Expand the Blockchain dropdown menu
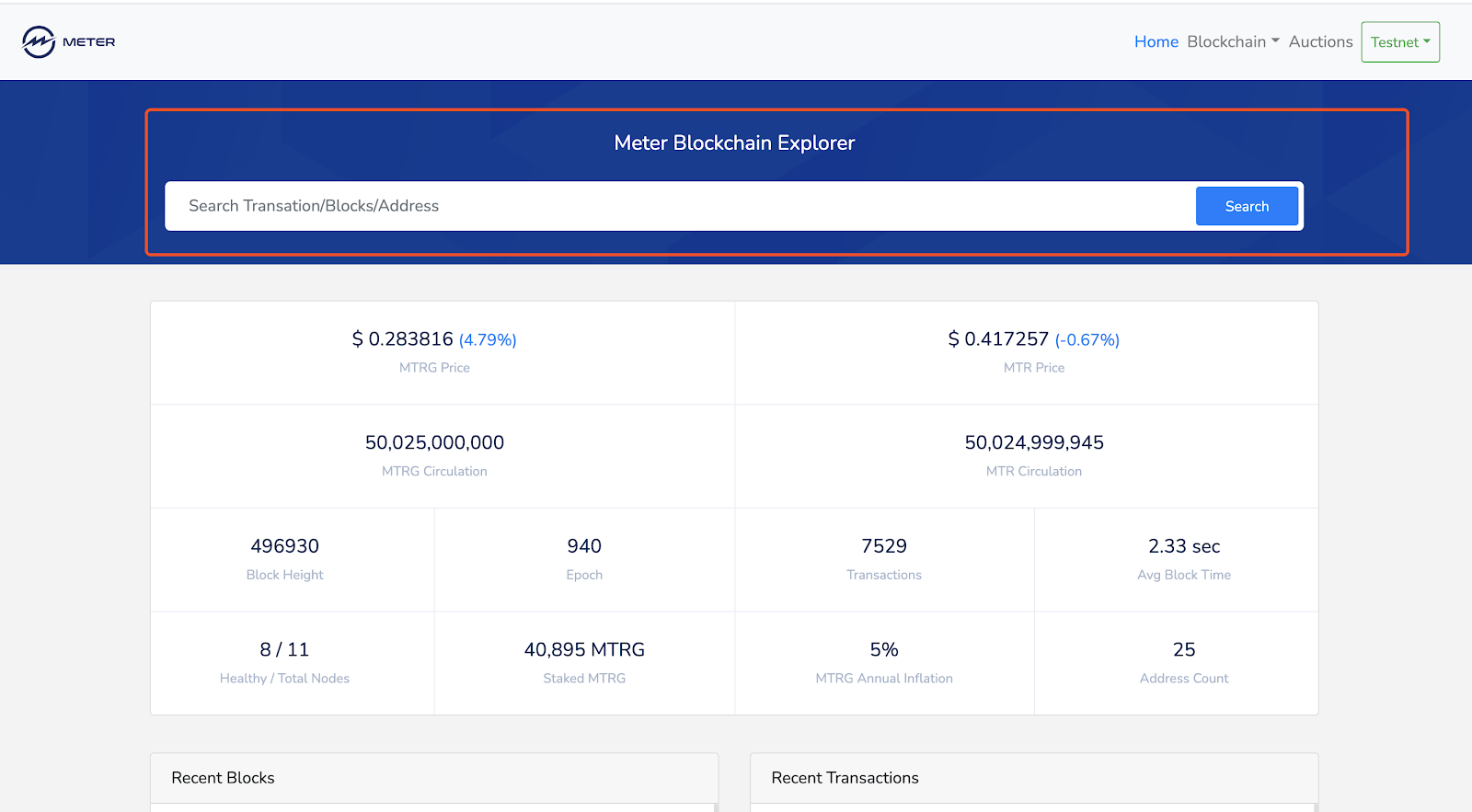This screenshot has height=812, width=1472. click(1233, 41)
